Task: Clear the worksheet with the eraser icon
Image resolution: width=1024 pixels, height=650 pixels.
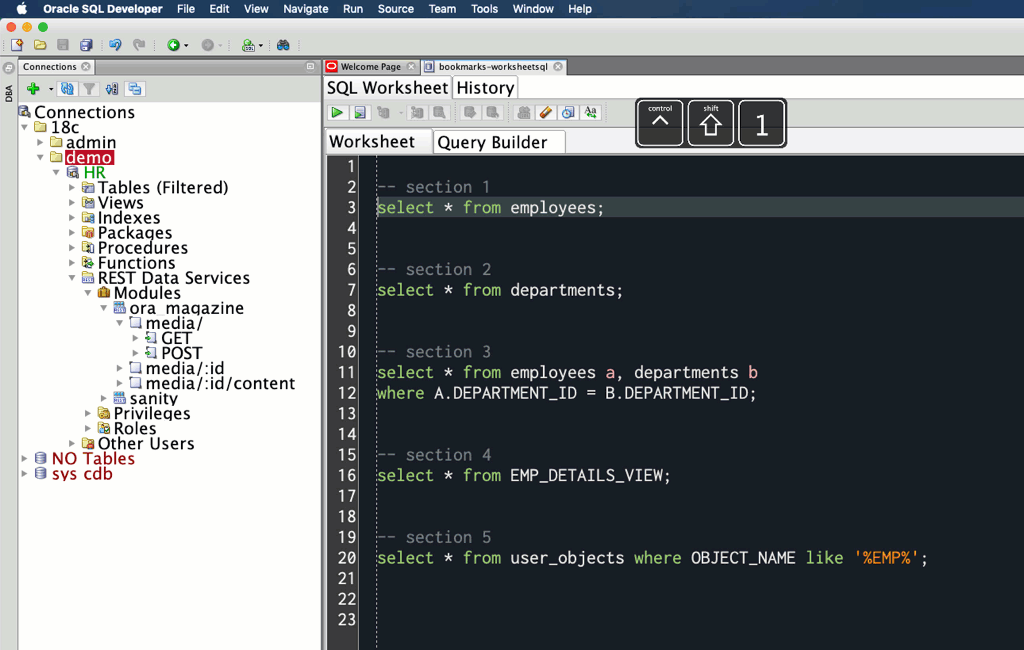Action: click(x=546, y=112)
